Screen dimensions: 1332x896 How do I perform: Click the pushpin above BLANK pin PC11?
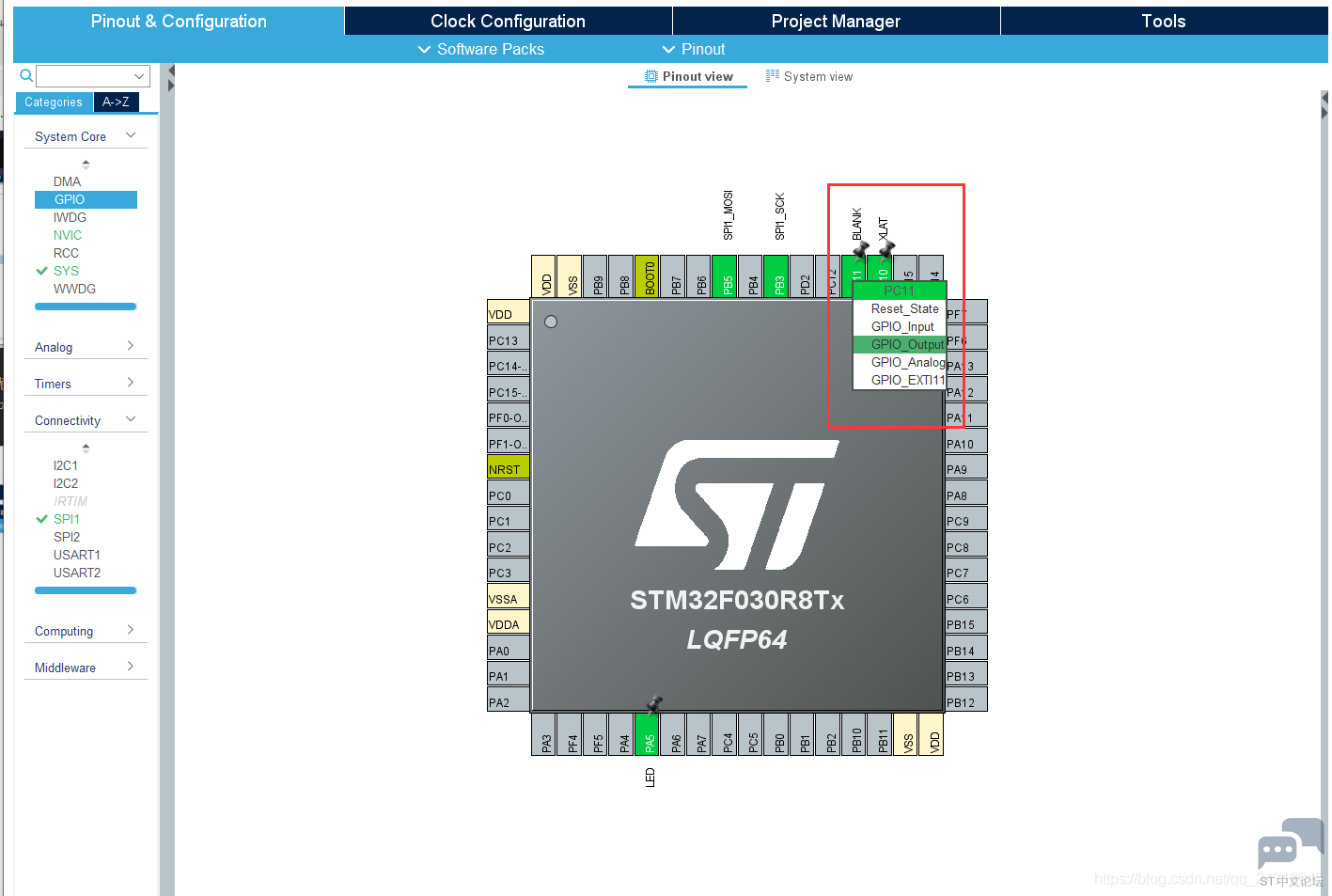(860, 249)
